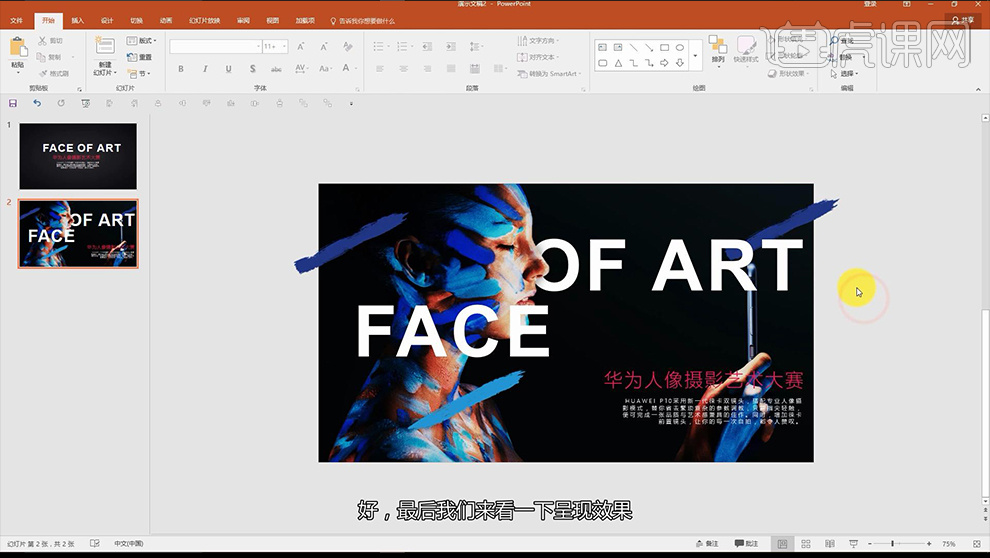Switch to the 审阅 Review tab
Image resolution: width=990 pixels, height=558 pixels.
[243, 20]
